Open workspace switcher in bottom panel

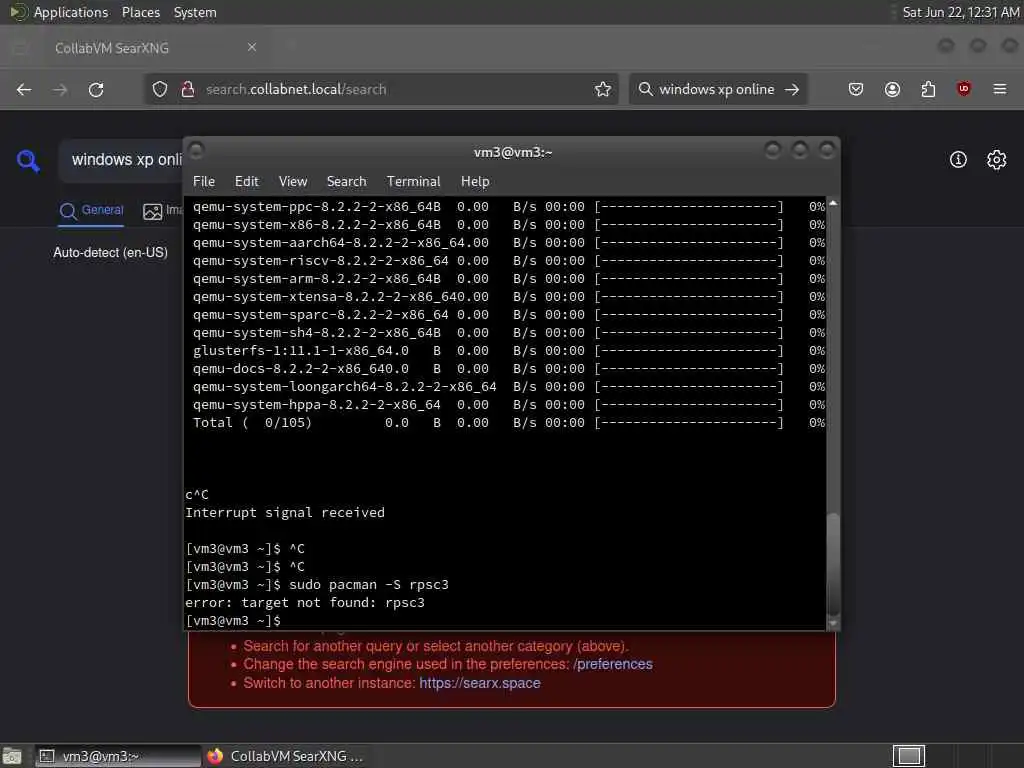click(908, 756)
